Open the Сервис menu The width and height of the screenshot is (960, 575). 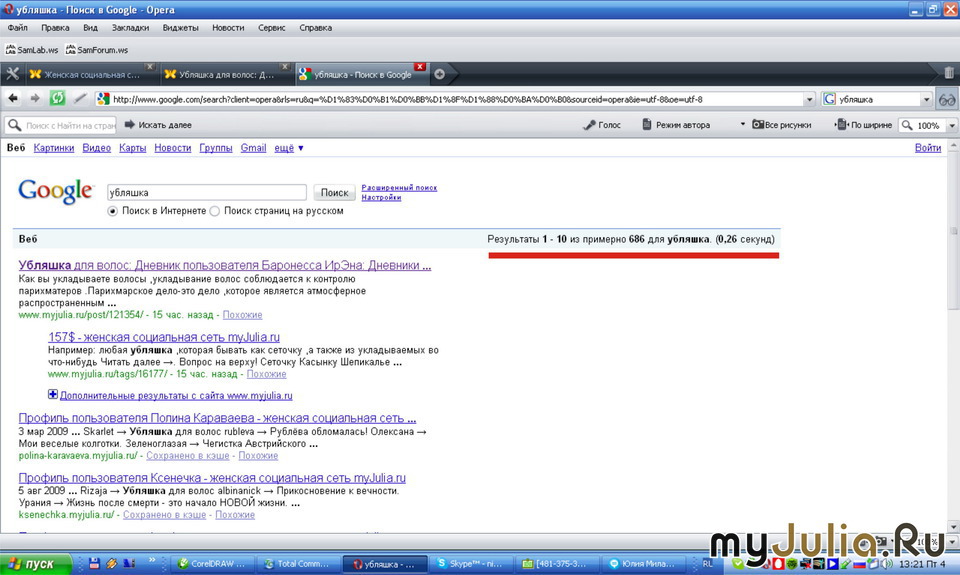[x=271, y=28]
